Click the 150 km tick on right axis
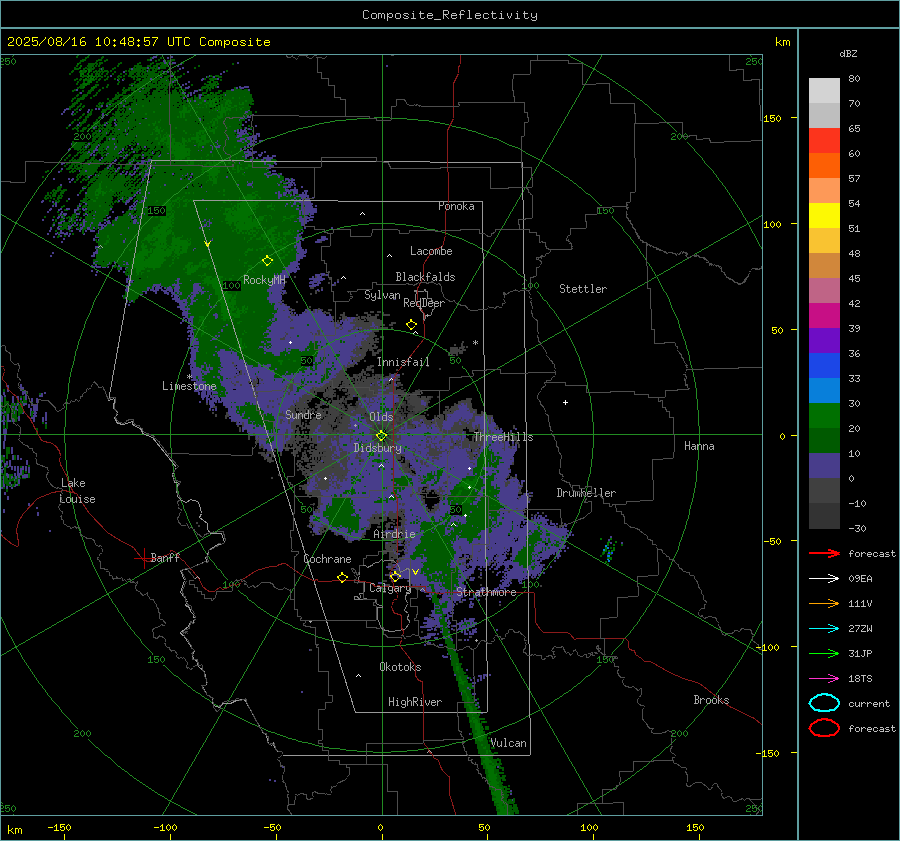 pyautogui.click(x=773, y=118)
